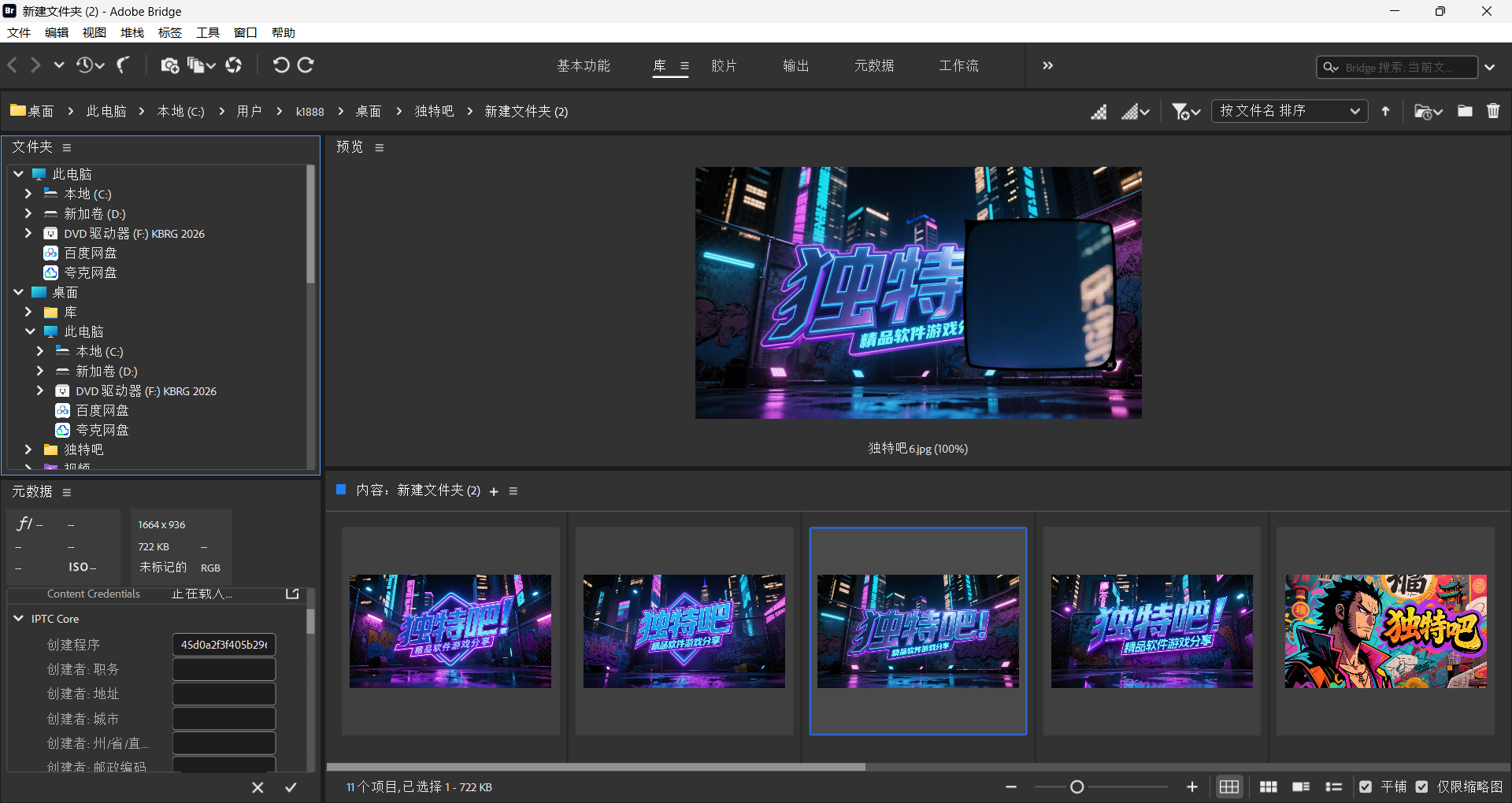This screenshot has height=803, width=1512.
Task: Collapse the IPTC Core metadata section
Action: 17,619
